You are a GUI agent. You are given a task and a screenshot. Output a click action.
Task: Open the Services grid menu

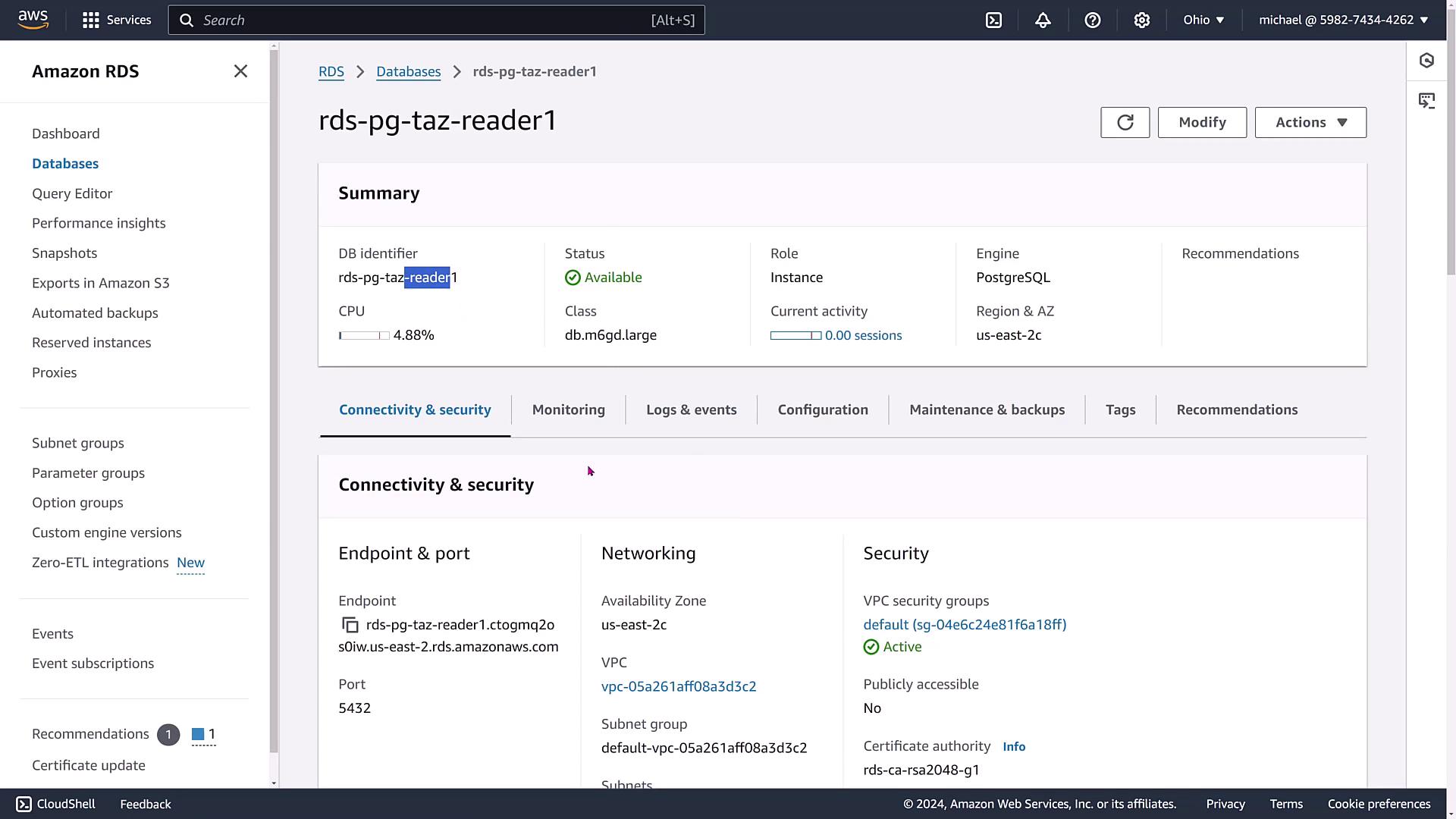[116, 20]
